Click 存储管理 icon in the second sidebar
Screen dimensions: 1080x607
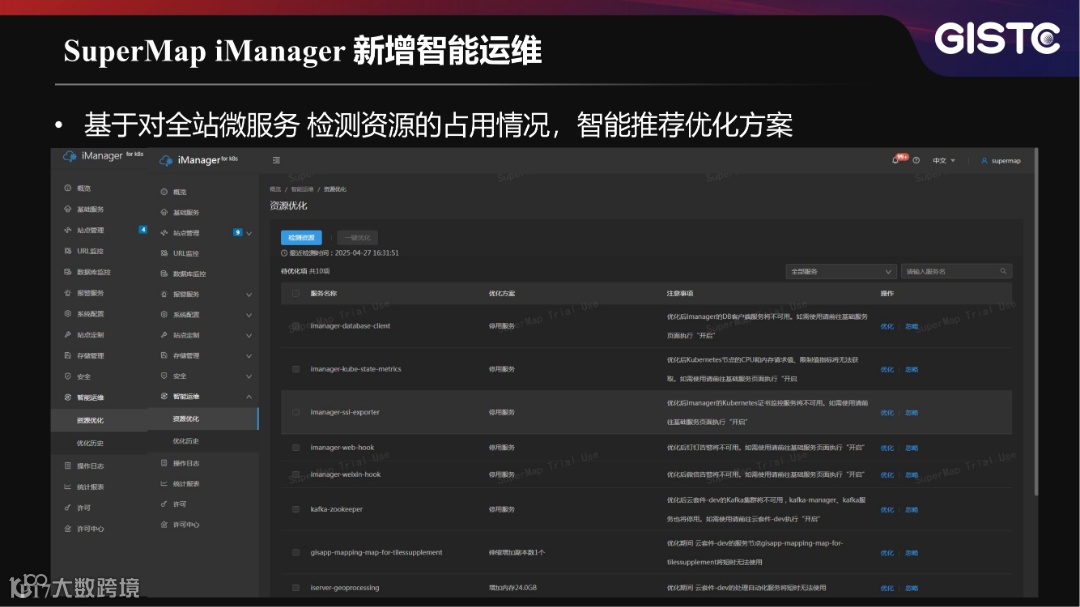(164, 356)
